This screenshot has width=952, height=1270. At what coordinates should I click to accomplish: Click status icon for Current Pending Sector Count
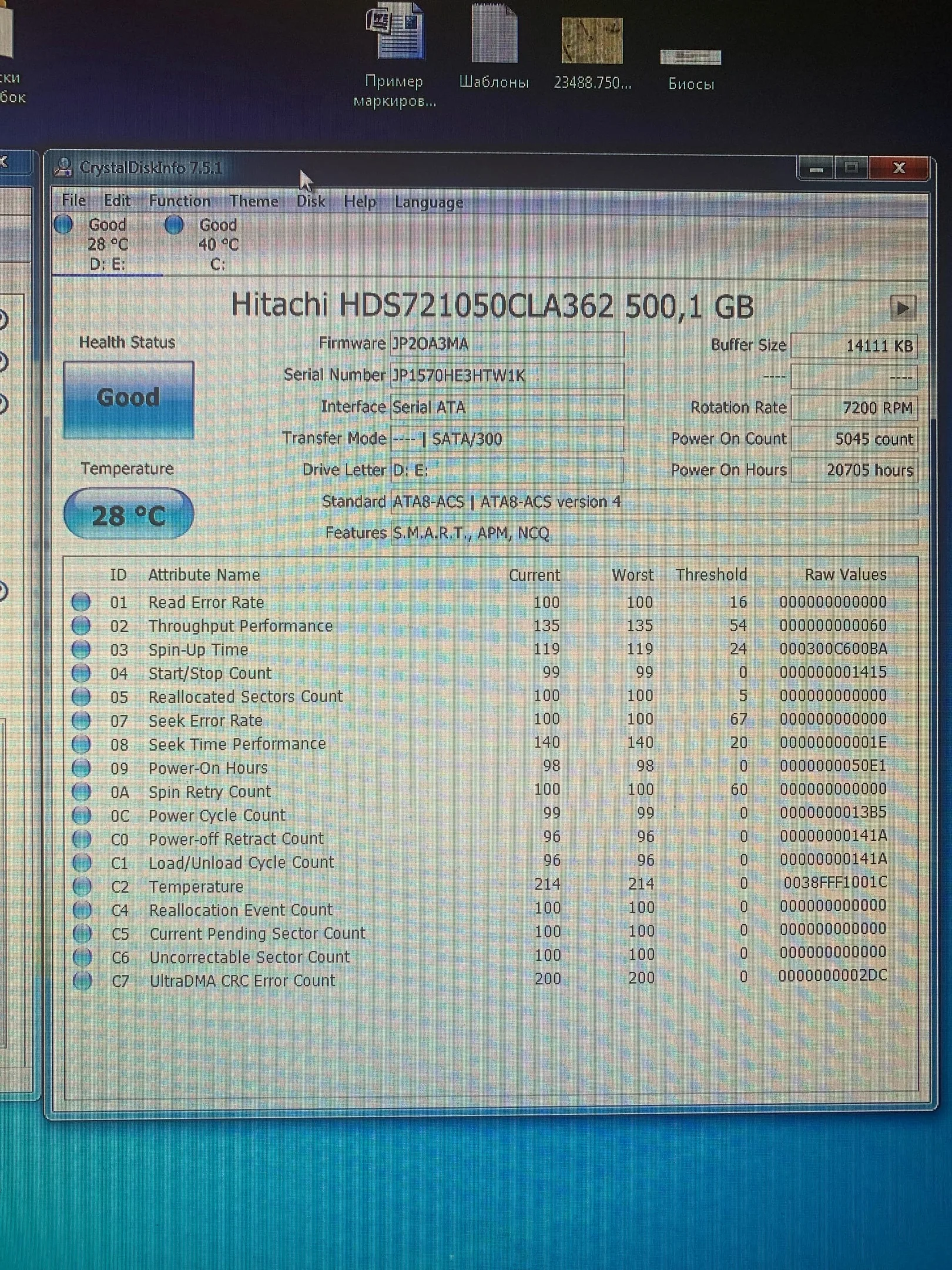82,934
